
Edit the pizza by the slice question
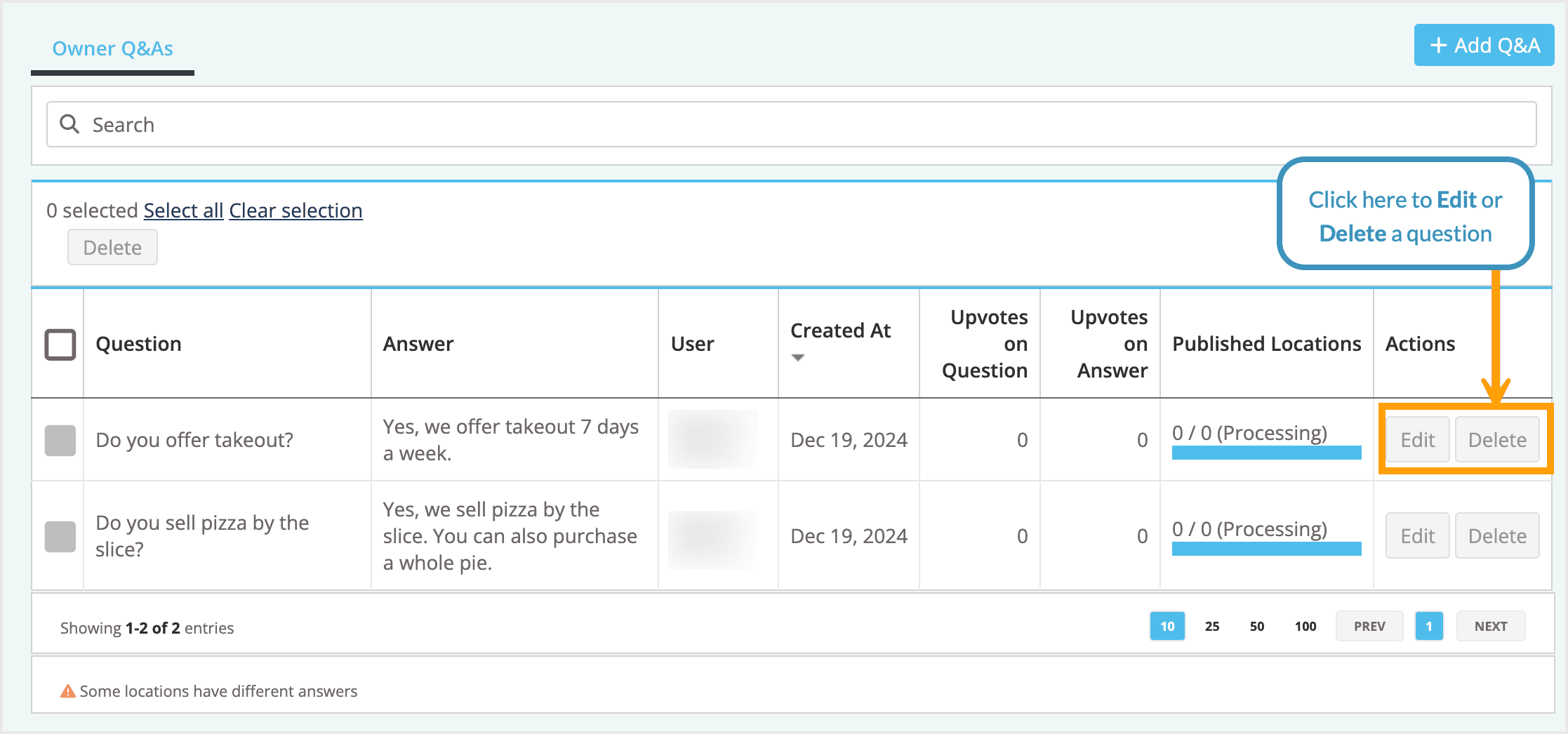pos(1417,535)
